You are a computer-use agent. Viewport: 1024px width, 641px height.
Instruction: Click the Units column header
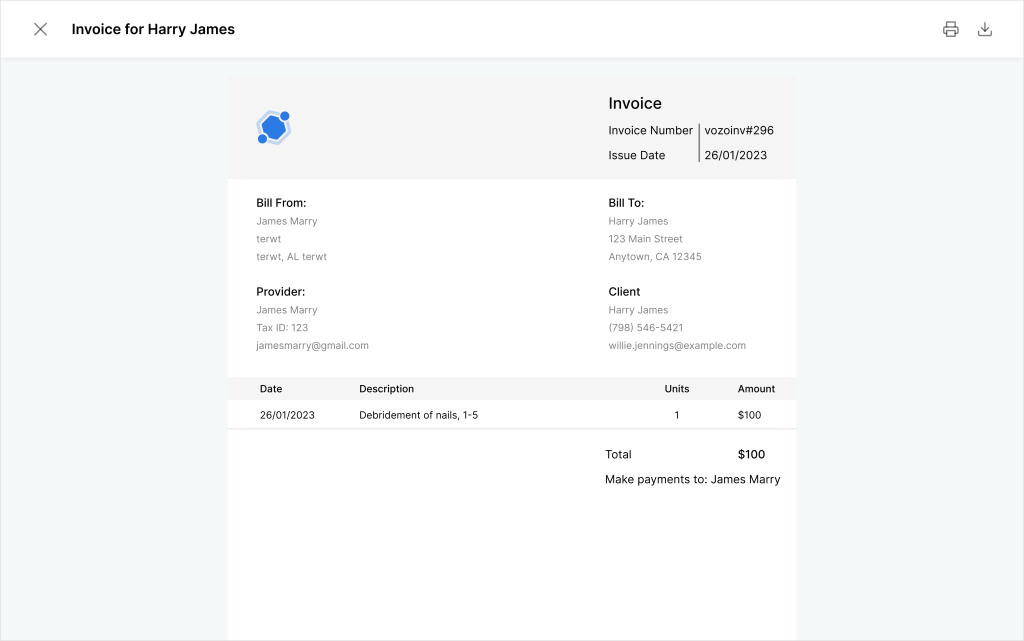(x=677, y=388)
